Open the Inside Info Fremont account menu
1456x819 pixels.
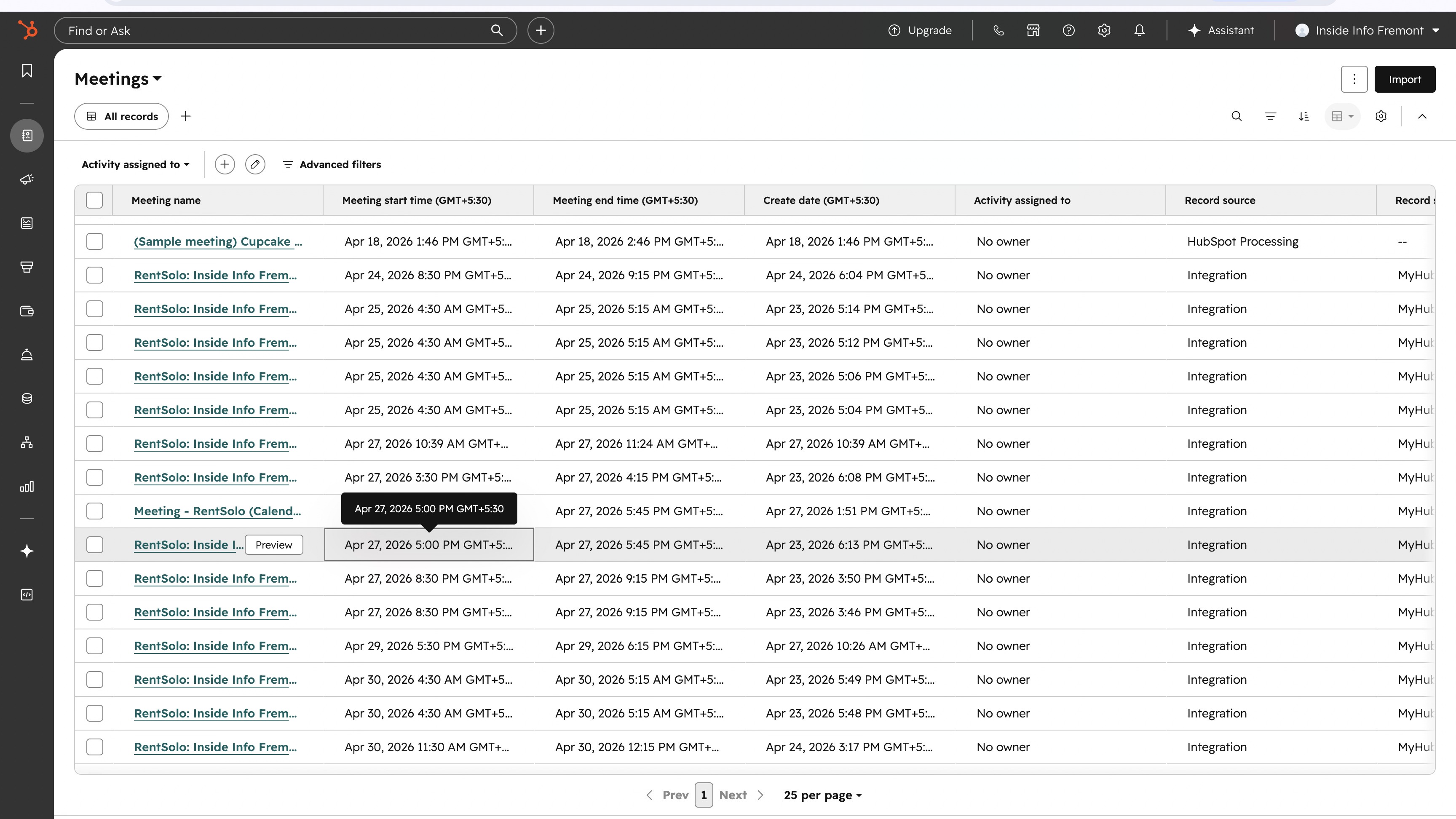[1366, 30]
